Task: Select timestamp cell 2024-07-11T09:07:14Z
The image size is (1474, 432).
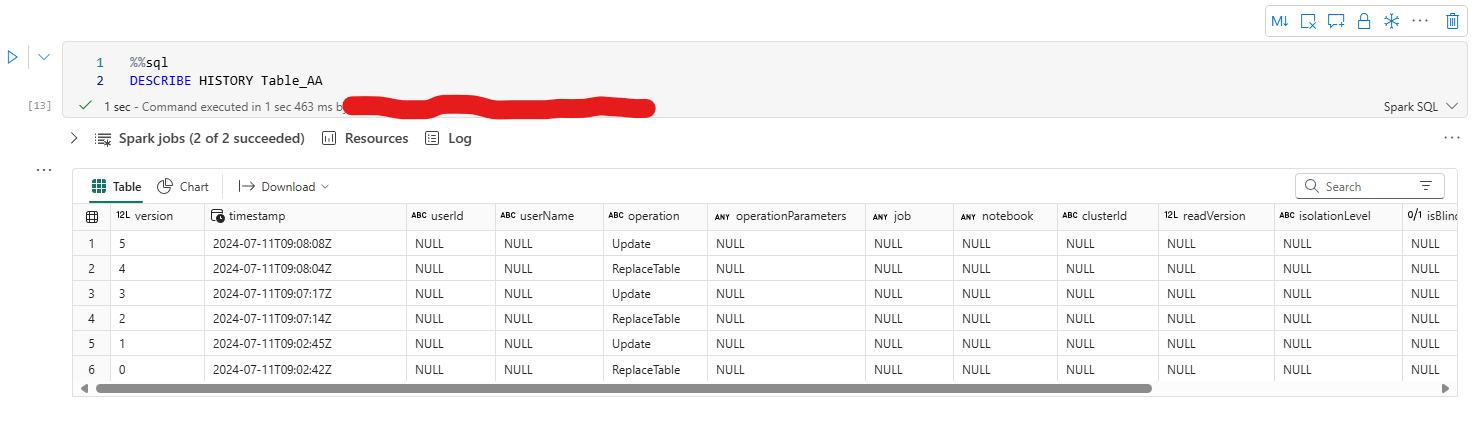Action: coord(305,319)
